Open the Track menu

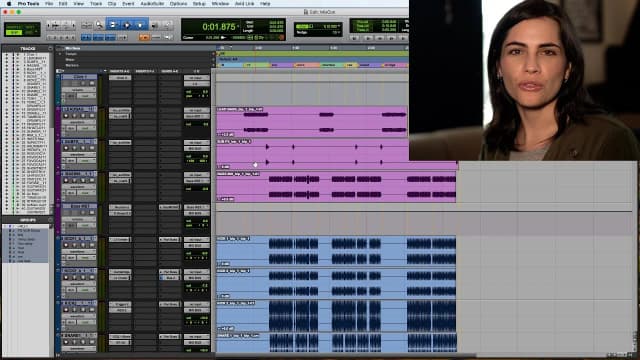[x=96, y=4]
